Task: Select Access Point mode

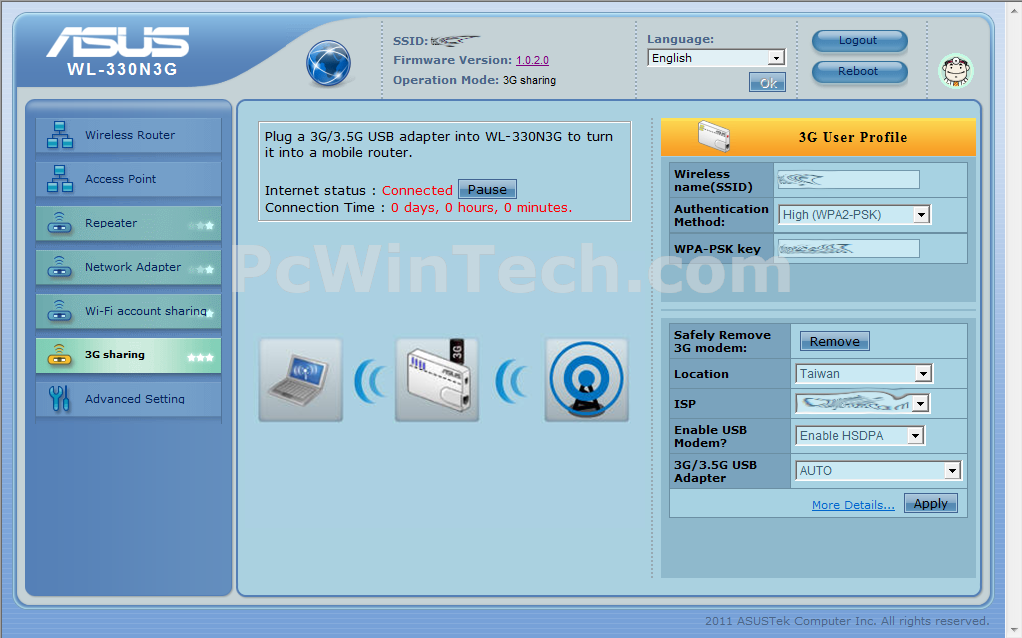Action: [128, 179]
